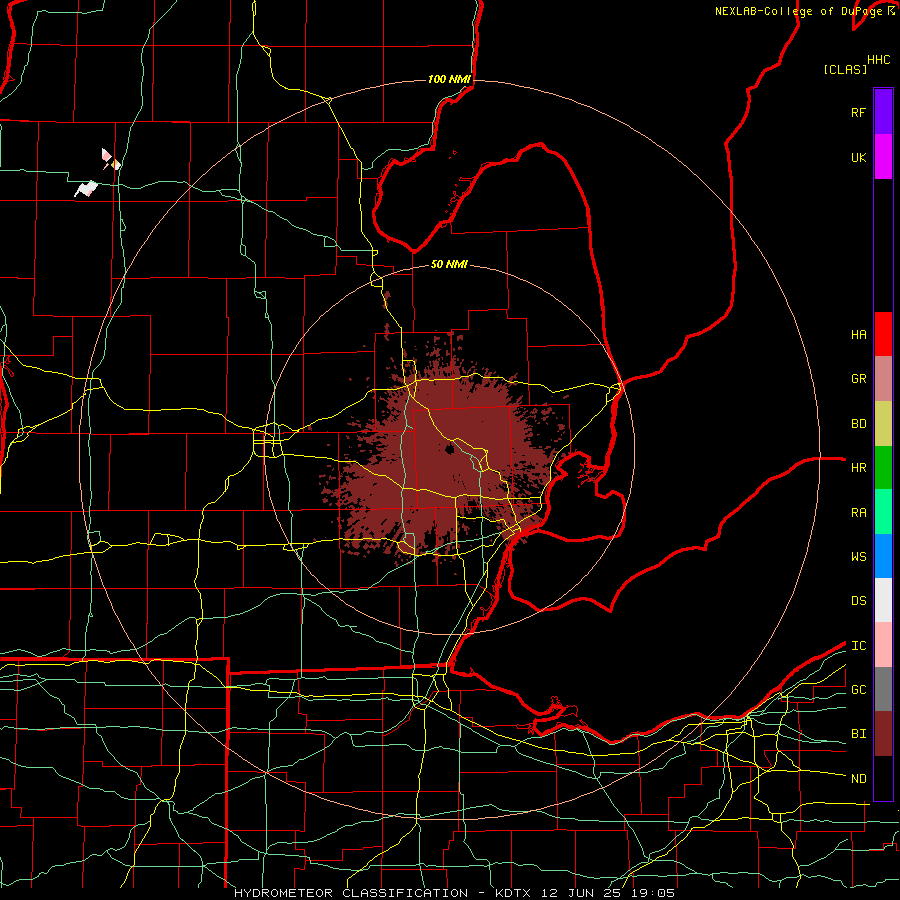Click the DS legend label
The height and width of the screenshot is (900, 900).
pos(858,601)
